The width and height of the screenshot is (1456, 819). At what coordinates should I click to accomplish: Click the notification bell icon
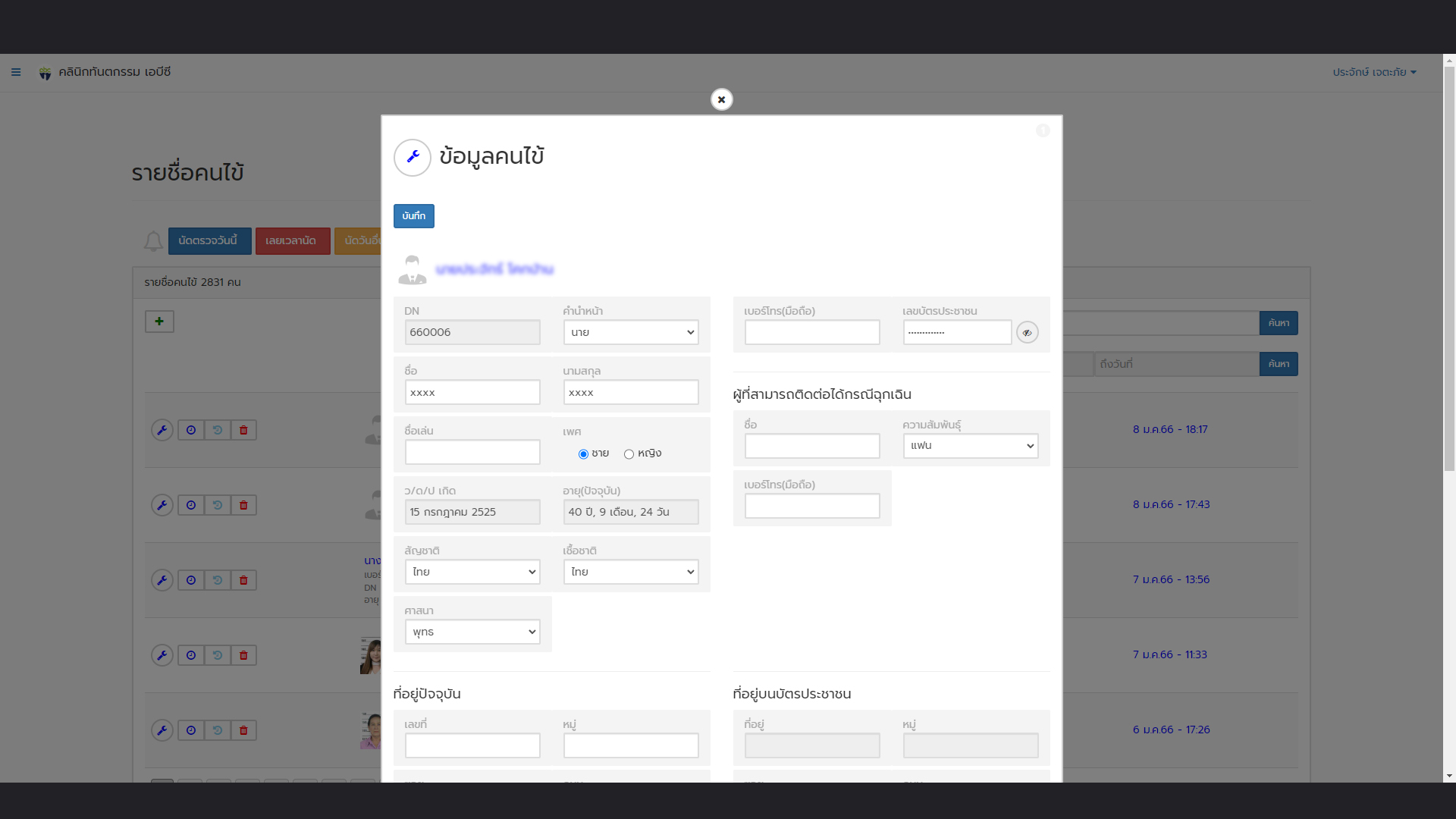coord(153,241)
